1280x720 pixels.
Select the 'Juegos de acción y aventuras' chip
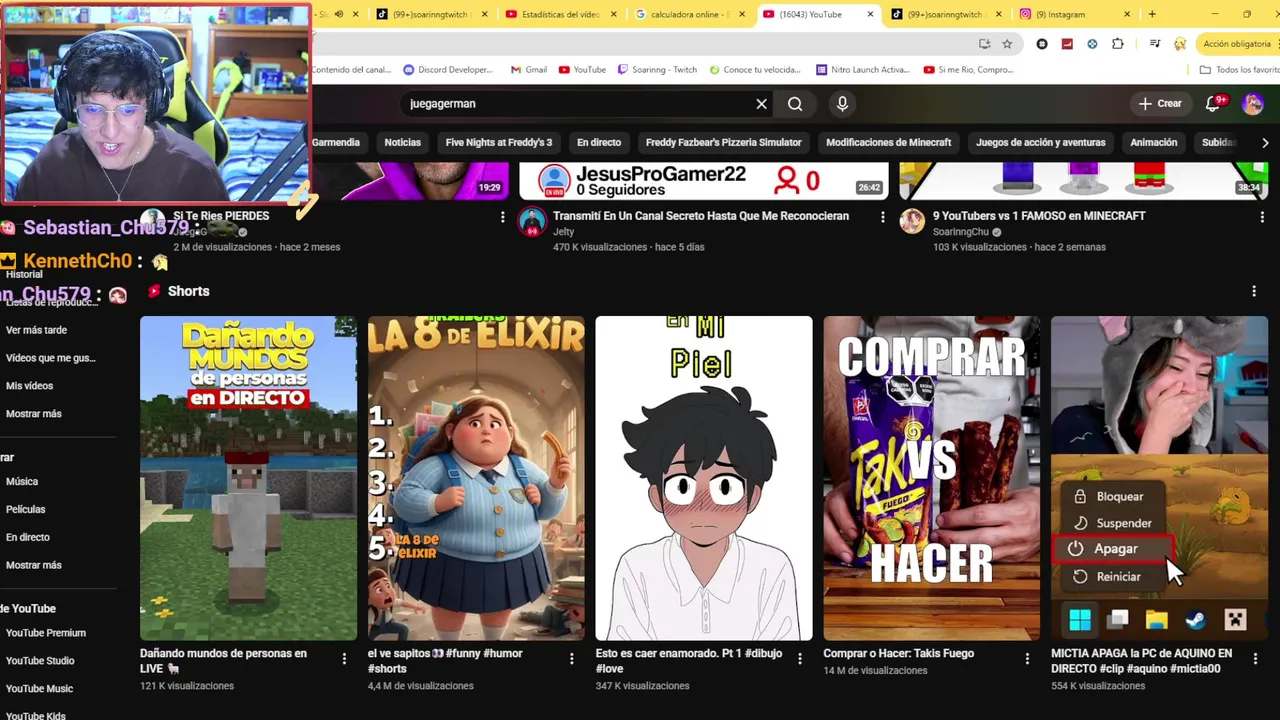pyautogui.click(x=1041, y=142)
